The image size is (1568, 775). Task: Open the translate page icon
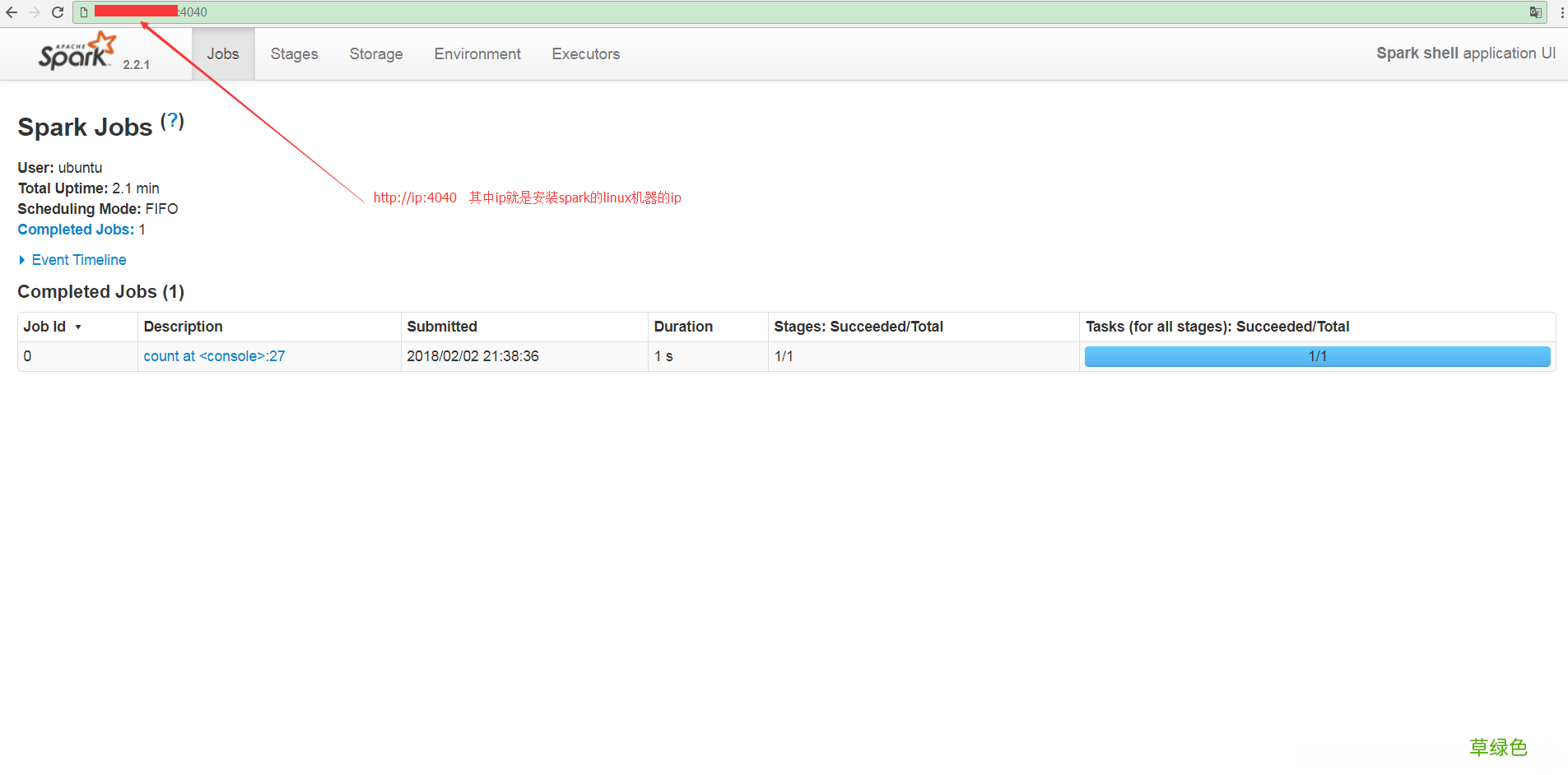tap(1535, 12)
